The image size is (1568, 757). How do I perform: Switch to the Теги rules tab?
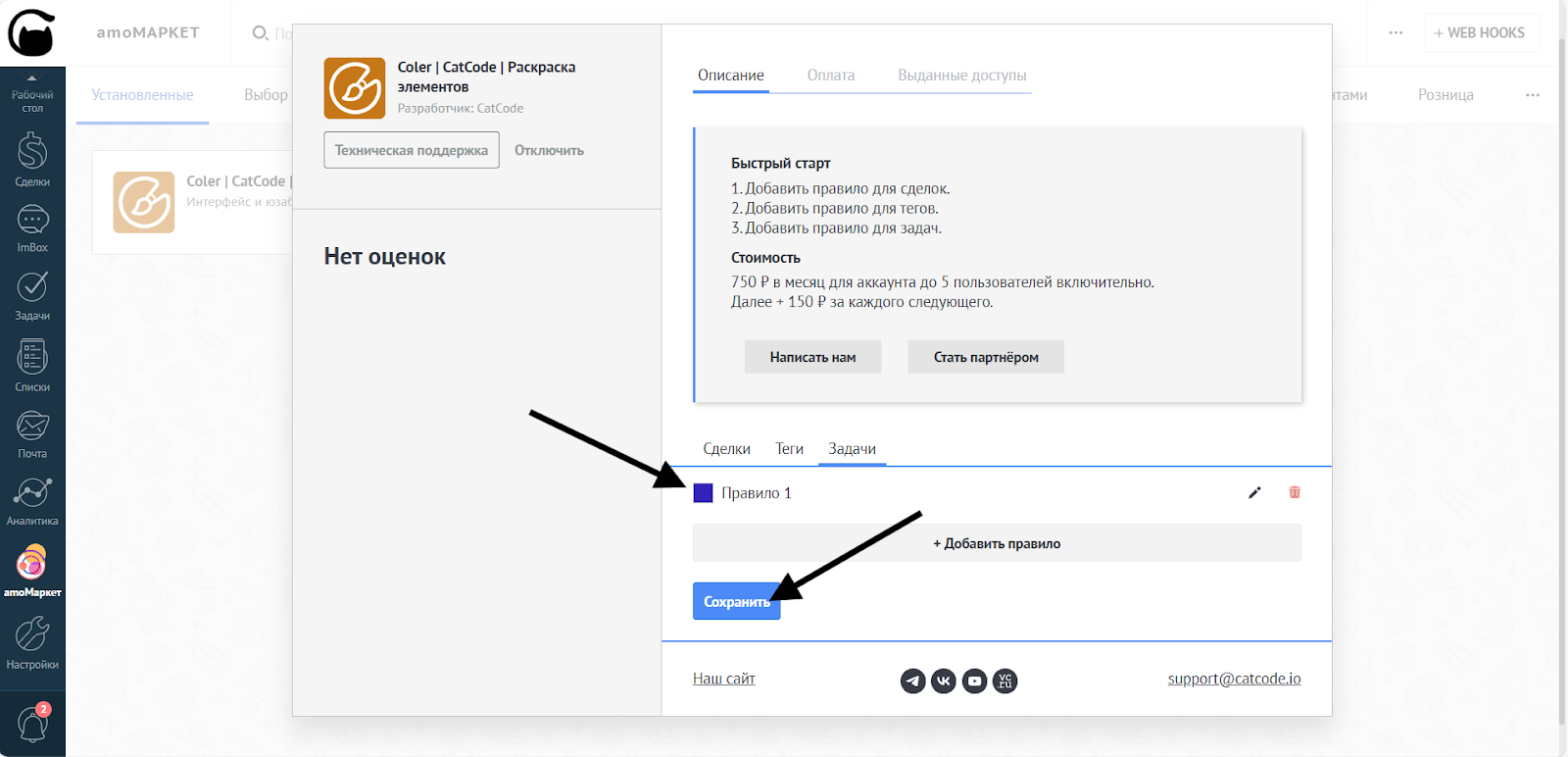pyautogui.click(x=789, y=449)
